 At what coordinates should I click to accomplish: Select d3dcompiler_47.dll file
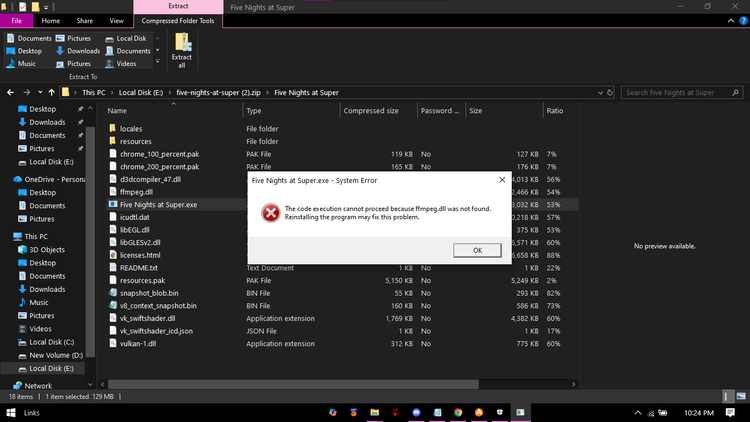[150, 179]
